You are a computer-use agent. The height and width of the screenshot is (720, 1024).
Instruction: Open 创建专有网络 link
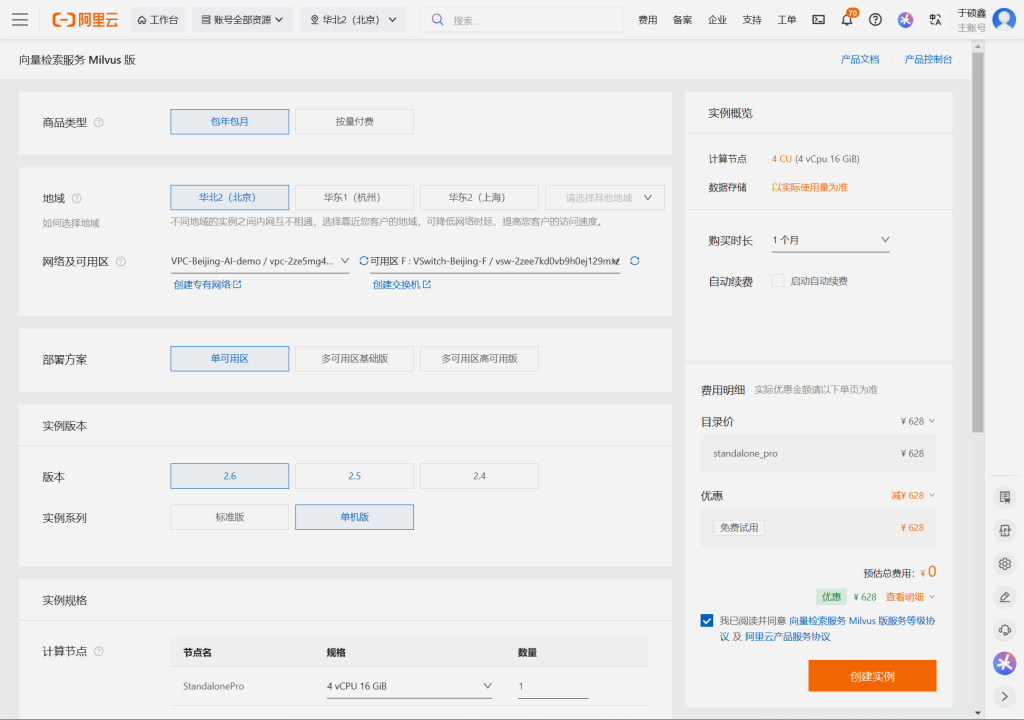pos(207,285)
